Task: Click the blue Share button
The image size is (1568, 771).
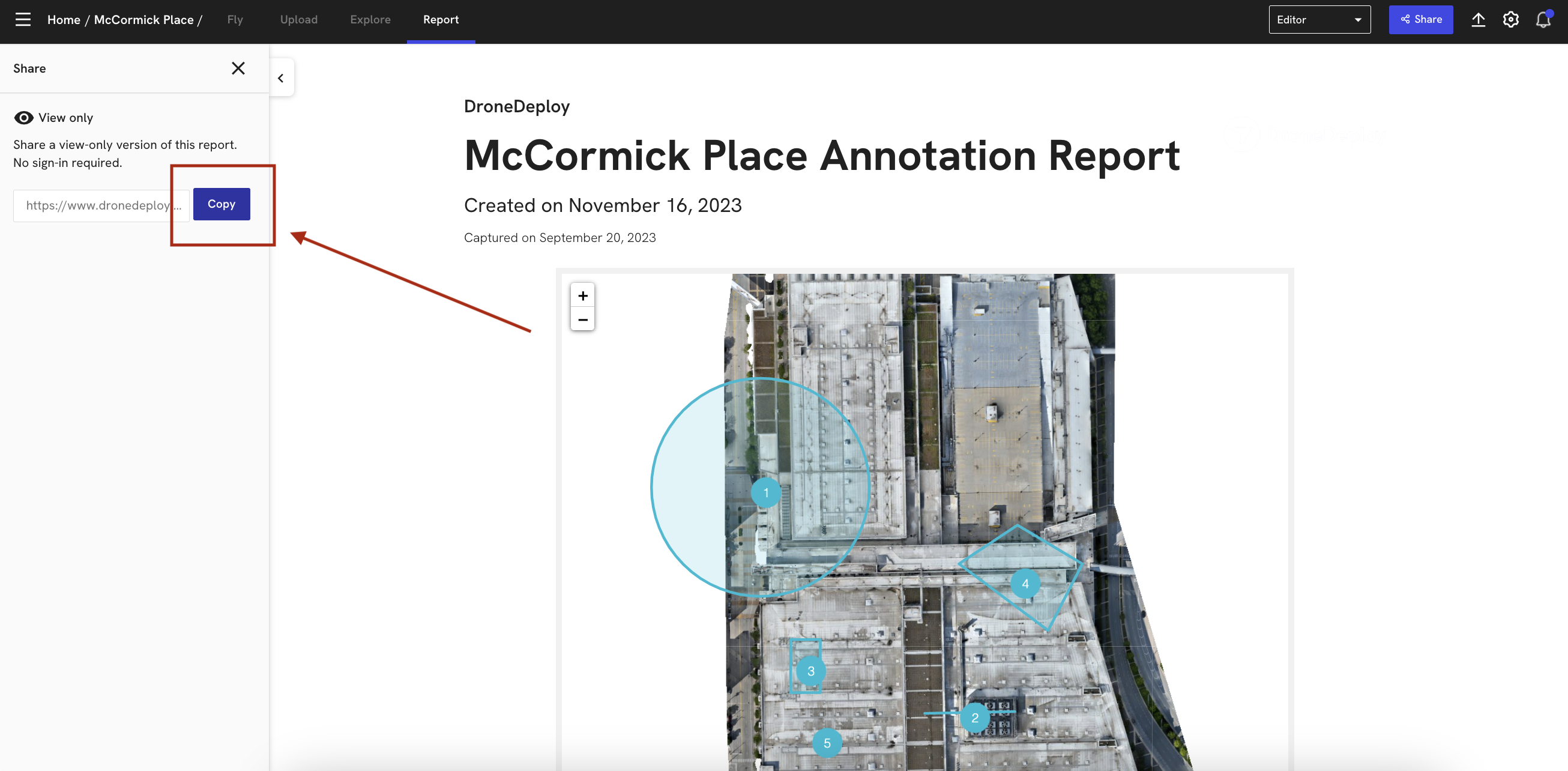Action: pos(1421,19)
